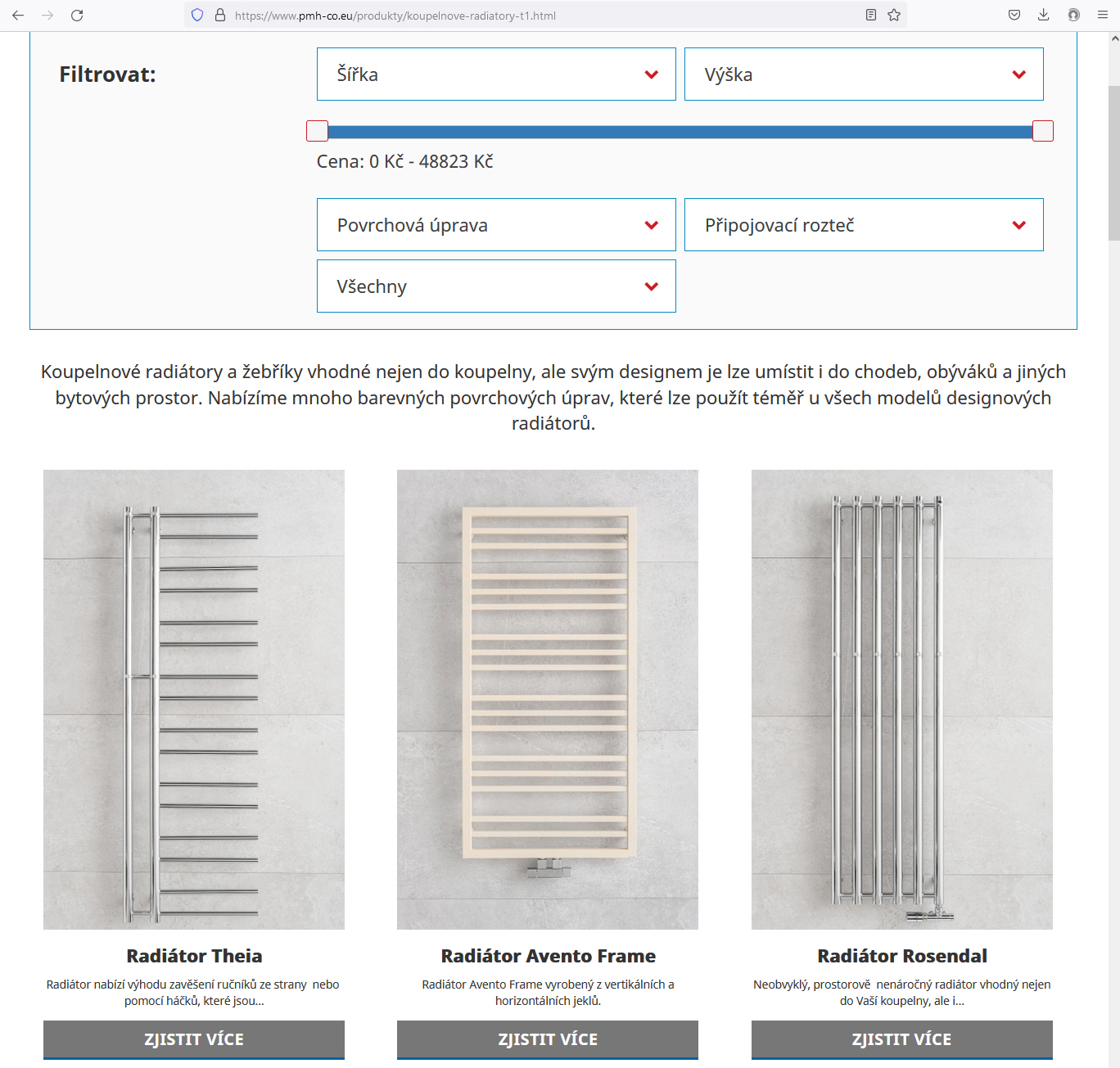Open the Připojovací rozteč dropdown
Image resolution: width=1120 pixels, height=1068 pixels.
pos(864,225)
